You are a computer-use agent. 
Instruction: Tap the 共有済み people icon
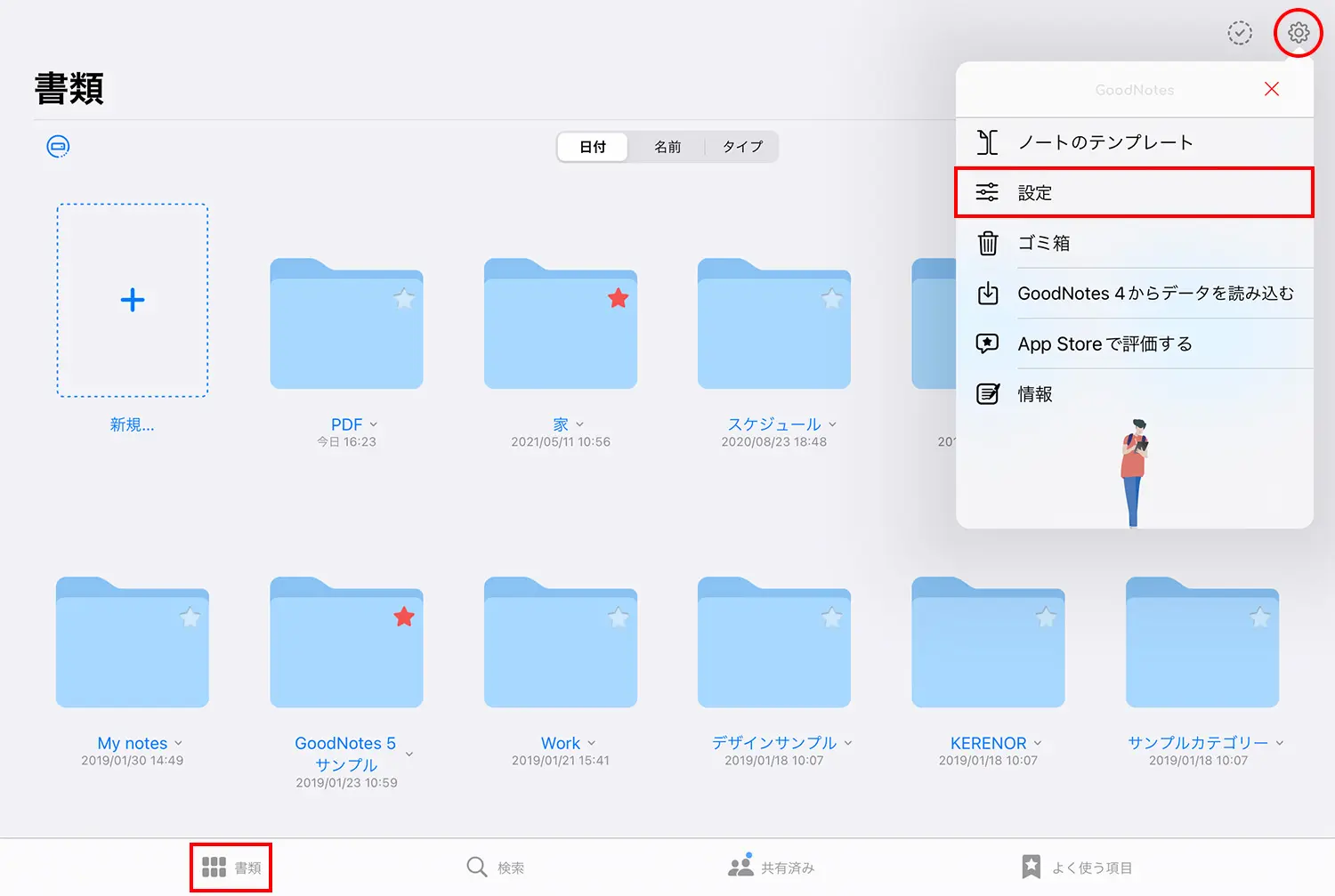740,865
